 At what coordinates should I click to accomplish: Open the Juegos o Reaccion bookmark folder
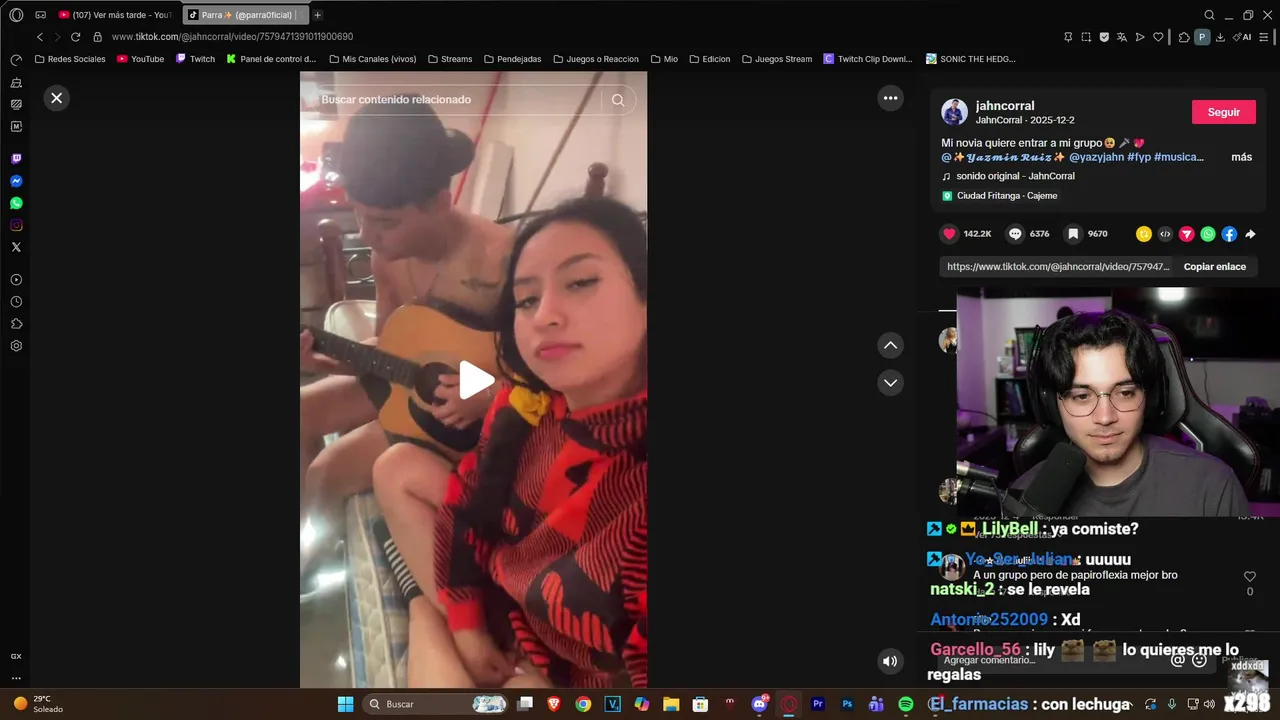595,59
